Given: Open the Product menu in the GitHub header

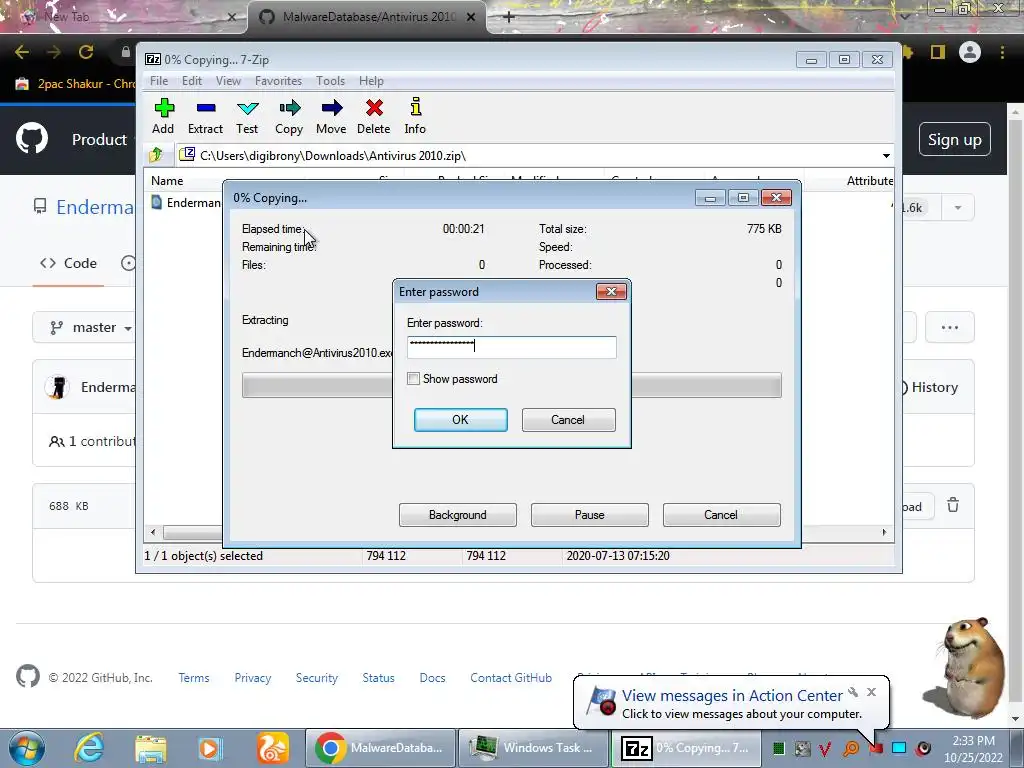Looking at the screenshot, I should coord(99,139).
